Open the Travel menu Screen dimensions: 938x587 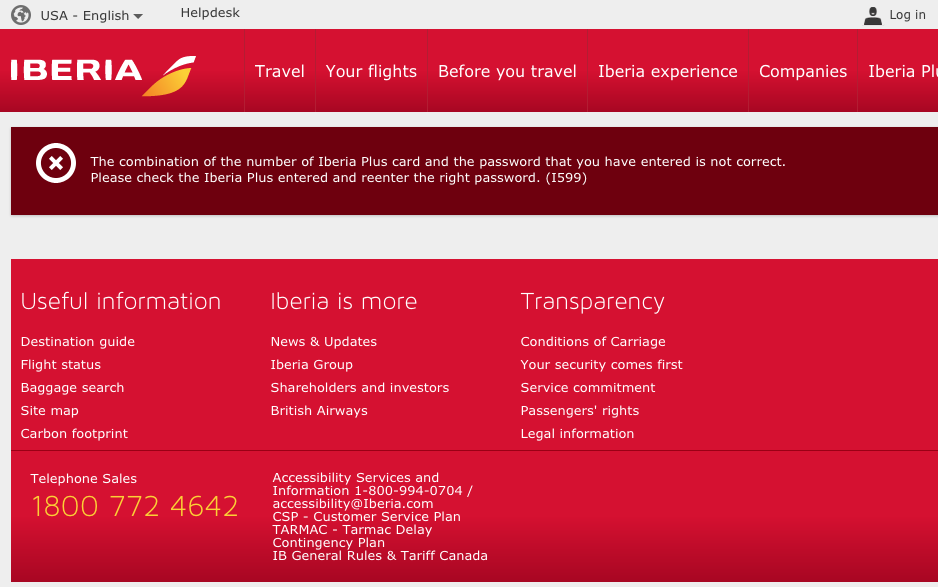(x=279, y=71)
